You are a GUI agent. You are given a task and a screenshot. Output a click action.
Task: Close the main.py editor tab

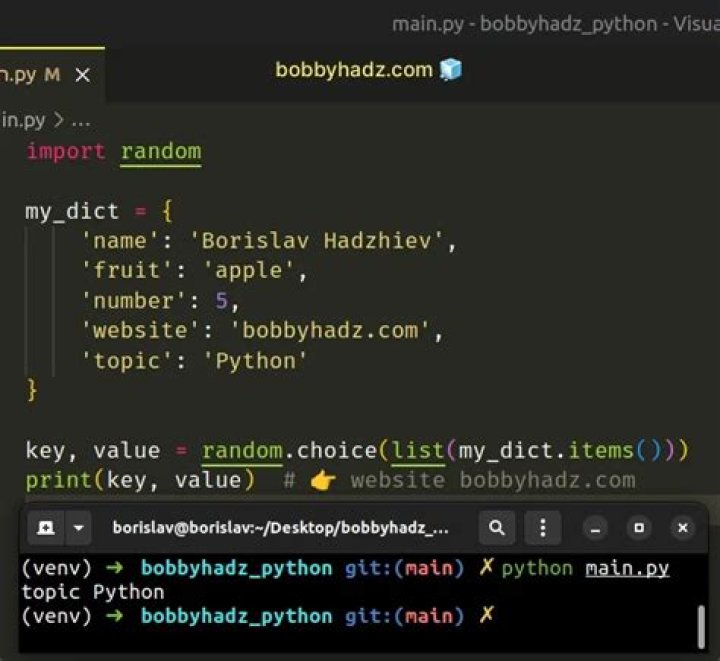tap(82, 75)
